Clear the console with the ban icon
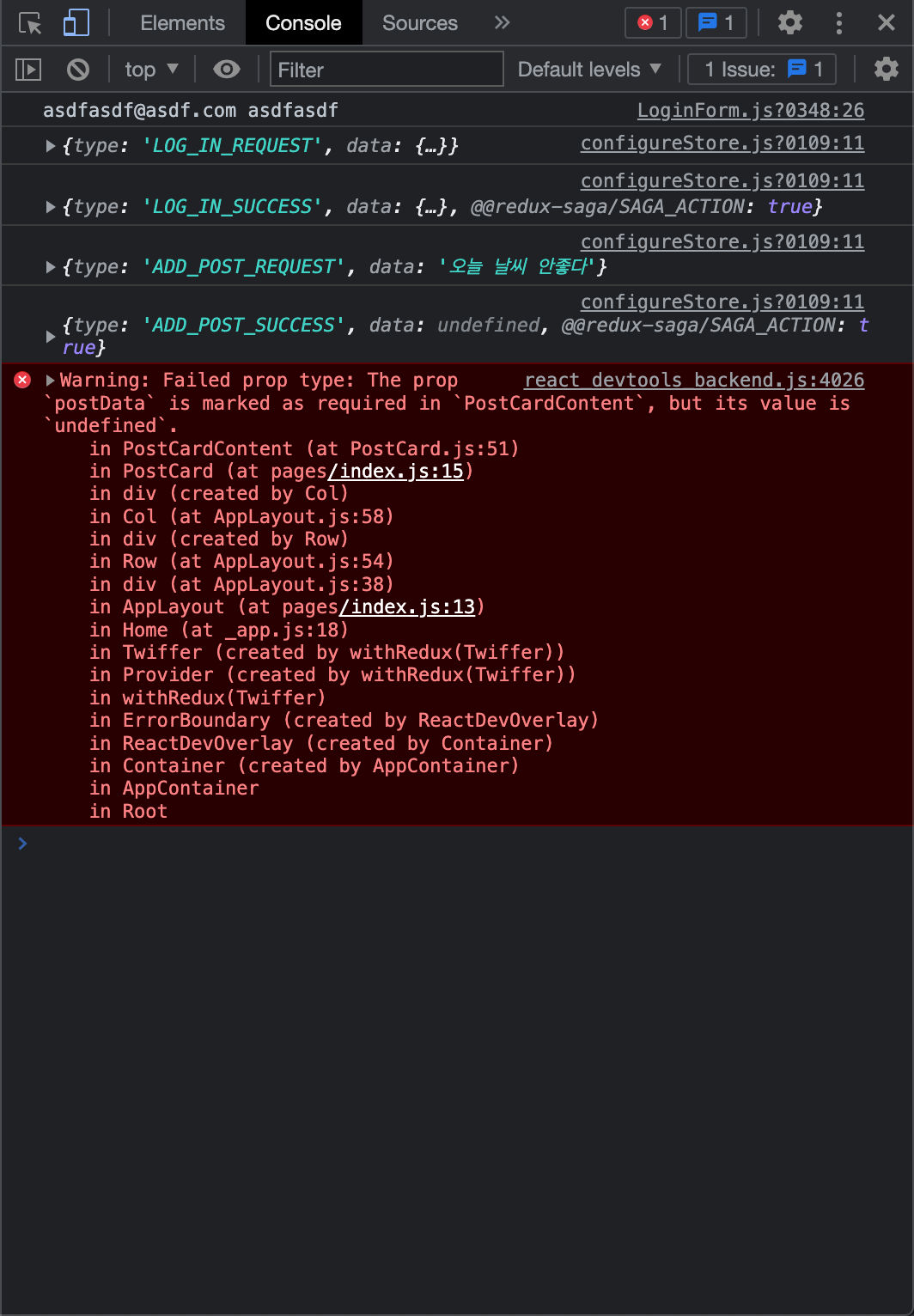The image size is (914, 1316). (x=78, y=70)
